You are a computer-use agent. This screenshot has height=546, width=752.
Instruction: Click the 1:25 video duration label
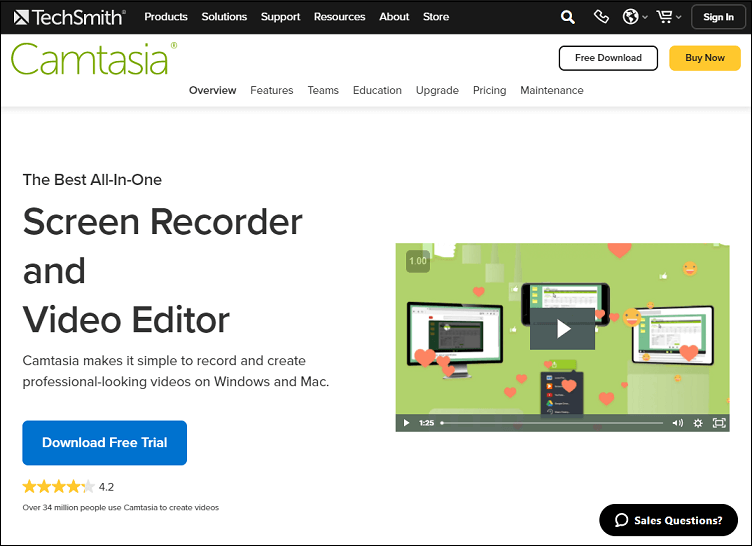coord(426,423)
